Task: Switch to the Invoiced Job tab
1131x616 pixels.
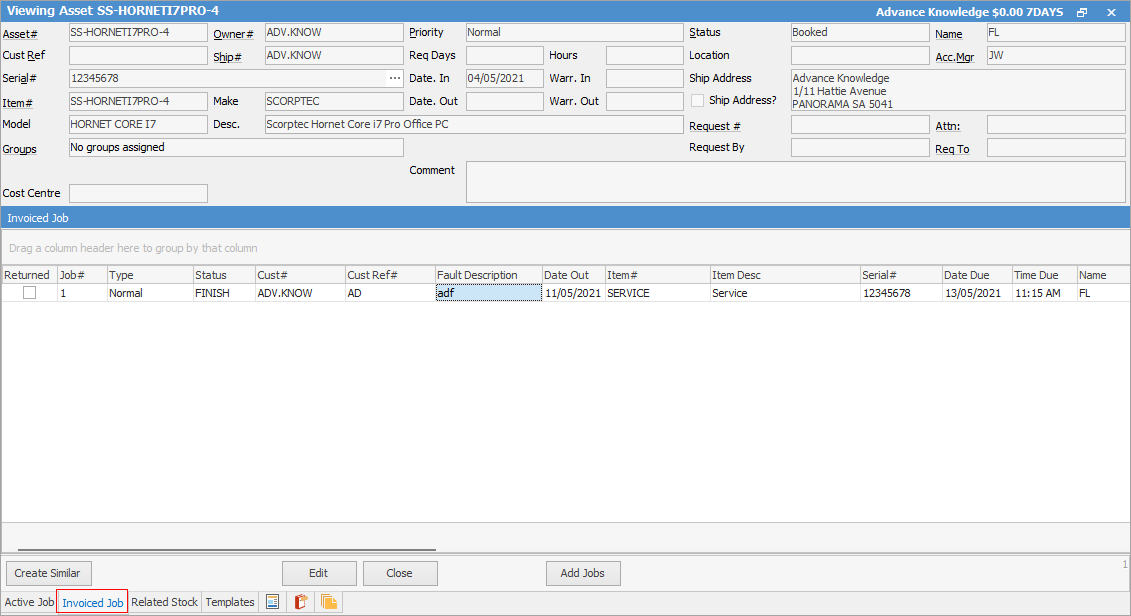Action: (91, 601)
